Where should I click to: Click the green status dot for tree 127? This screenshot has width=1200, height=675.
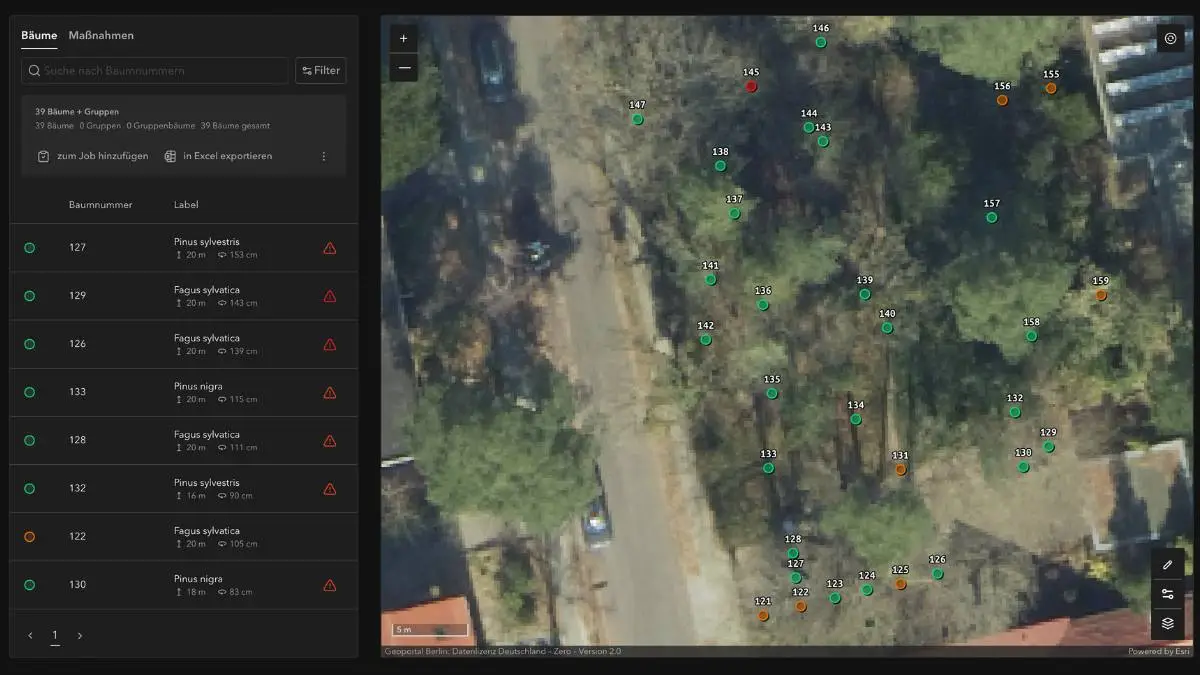(x=29, y=247)
